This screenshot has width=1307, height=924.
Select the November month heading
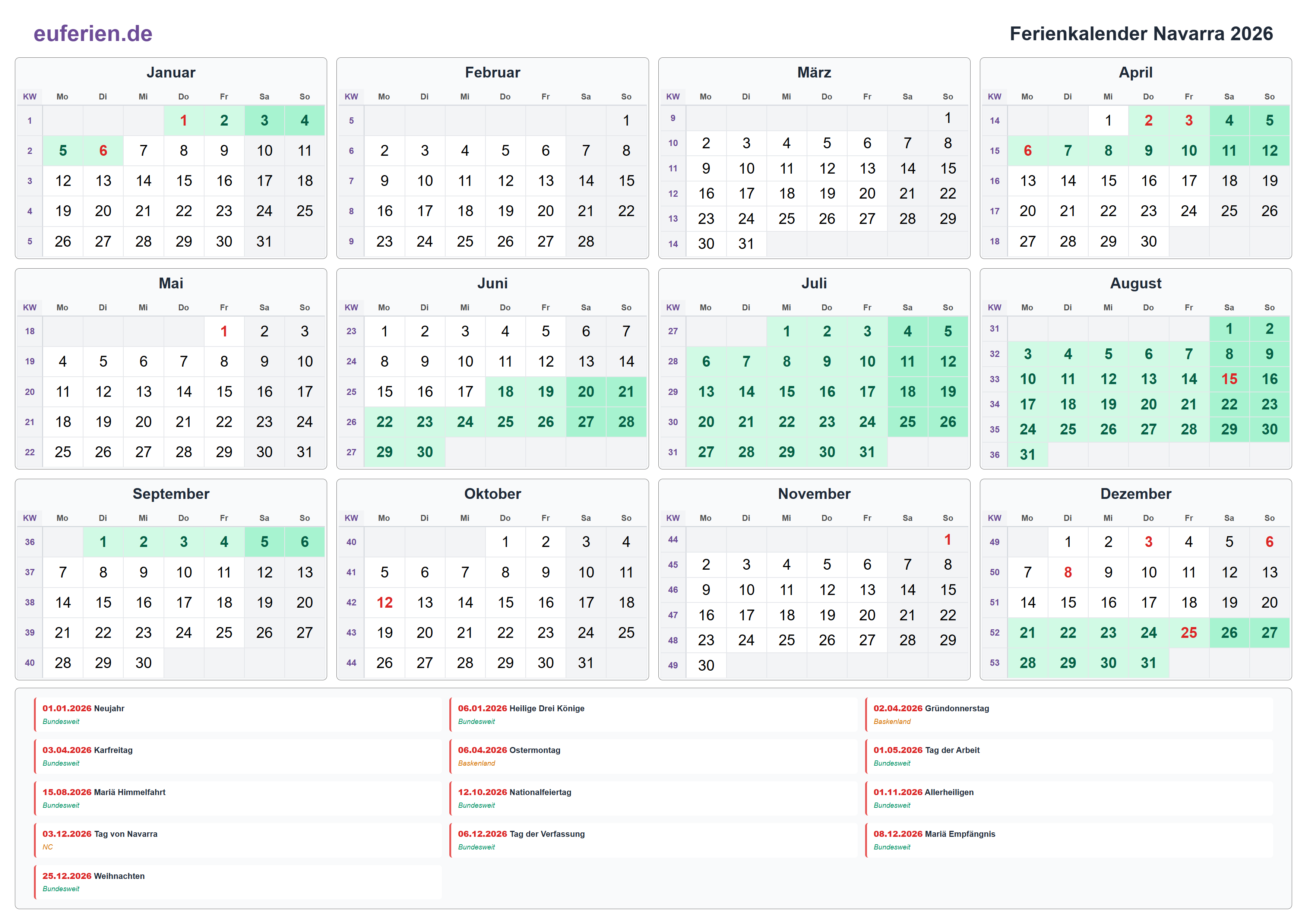pos(814,494)
